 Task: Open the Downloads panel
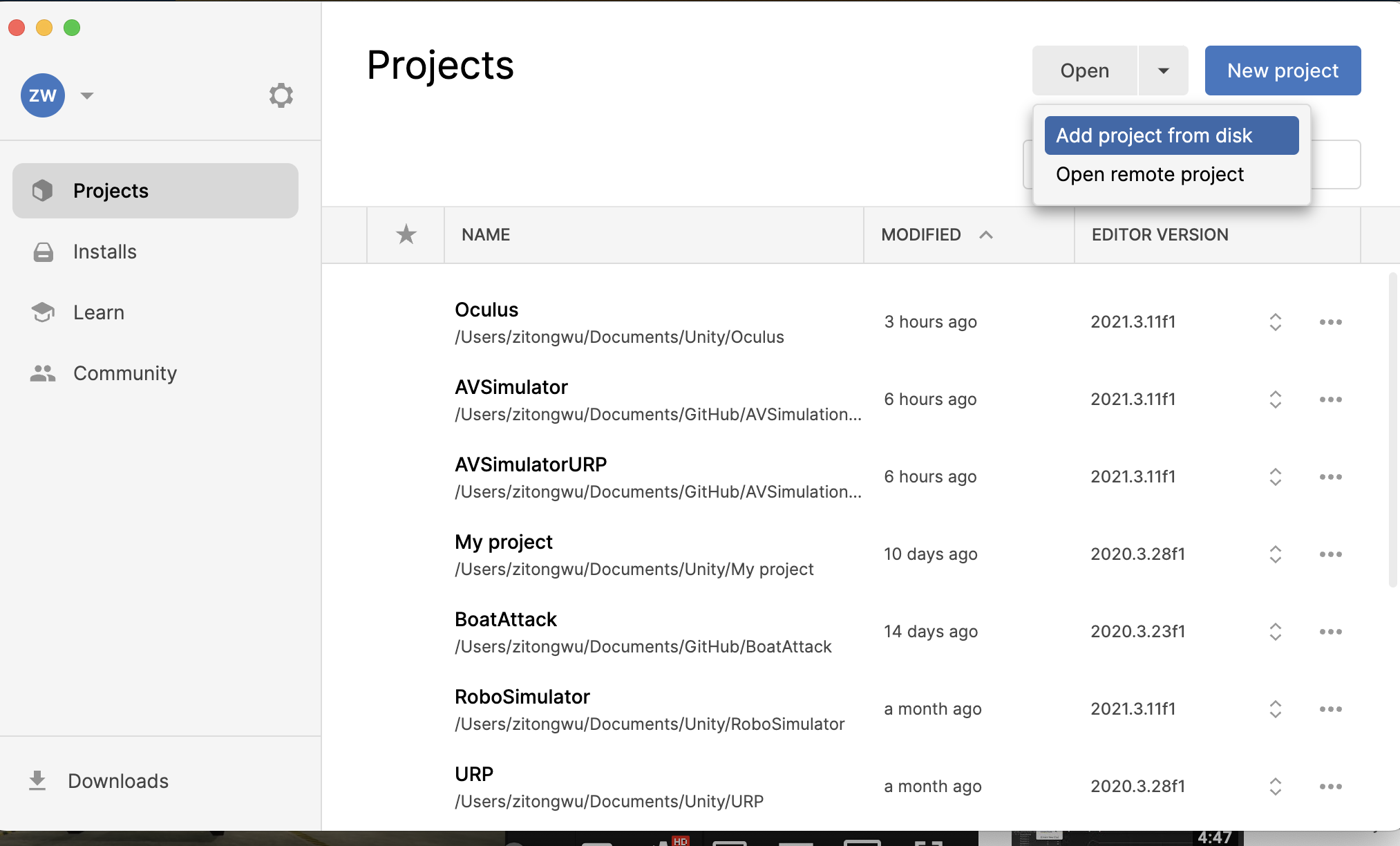point(117,781)
